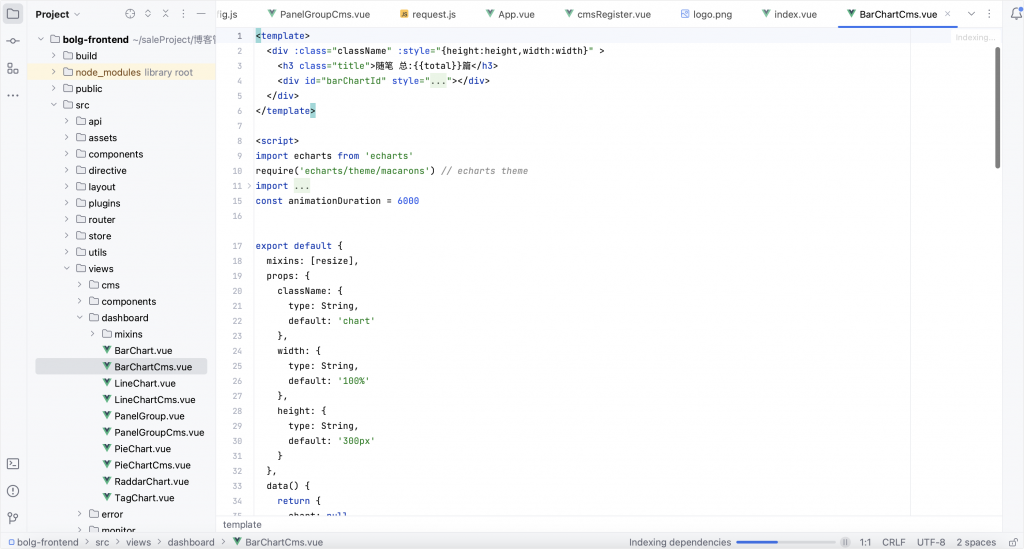Pause indexing dependencies process
This screenshot has height=549, width=1024.
[x=843, y=542]
